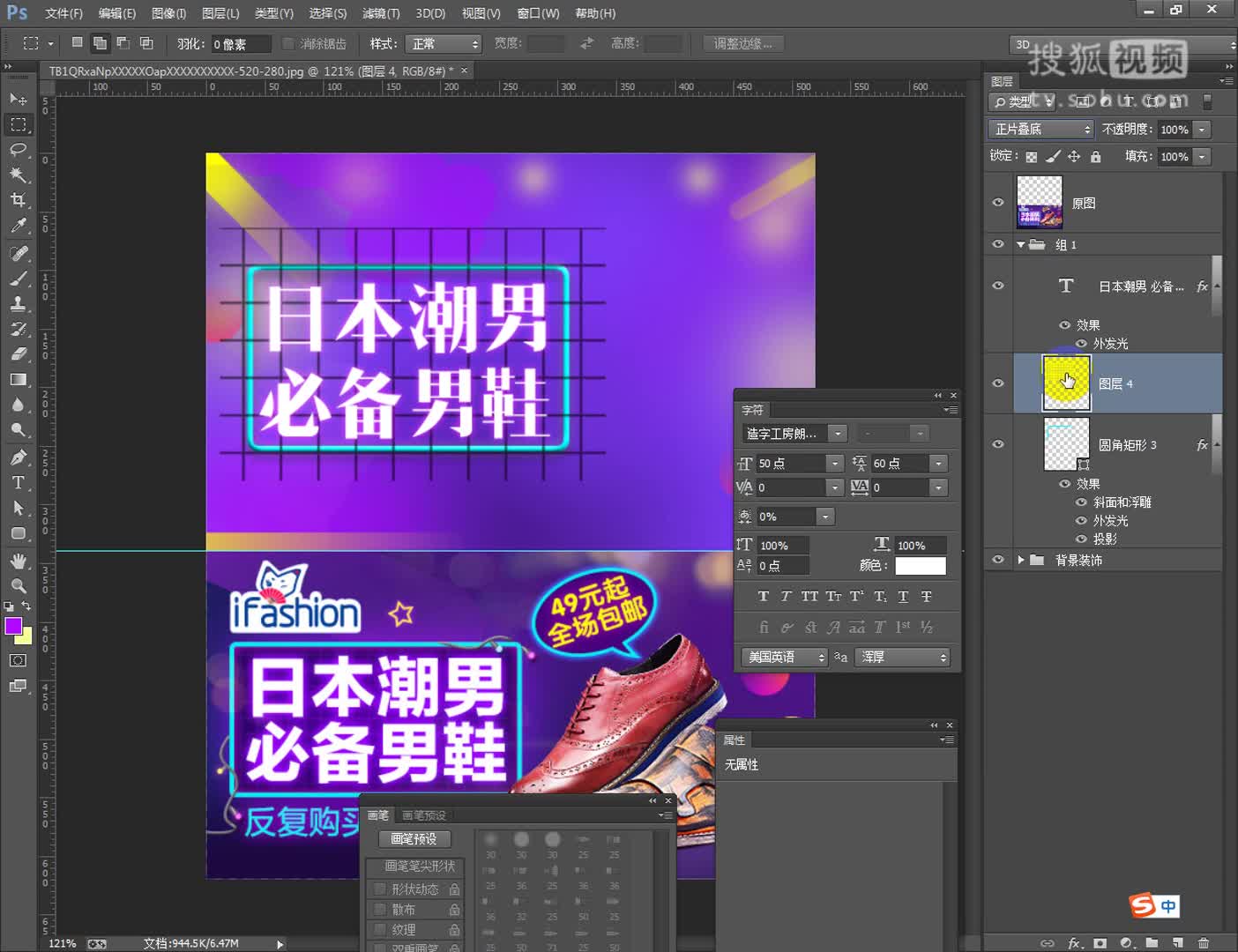Viewport: 1238px width, 952px height.
Task: Select the Magic Wand tool
Action: tap(18, 175)
